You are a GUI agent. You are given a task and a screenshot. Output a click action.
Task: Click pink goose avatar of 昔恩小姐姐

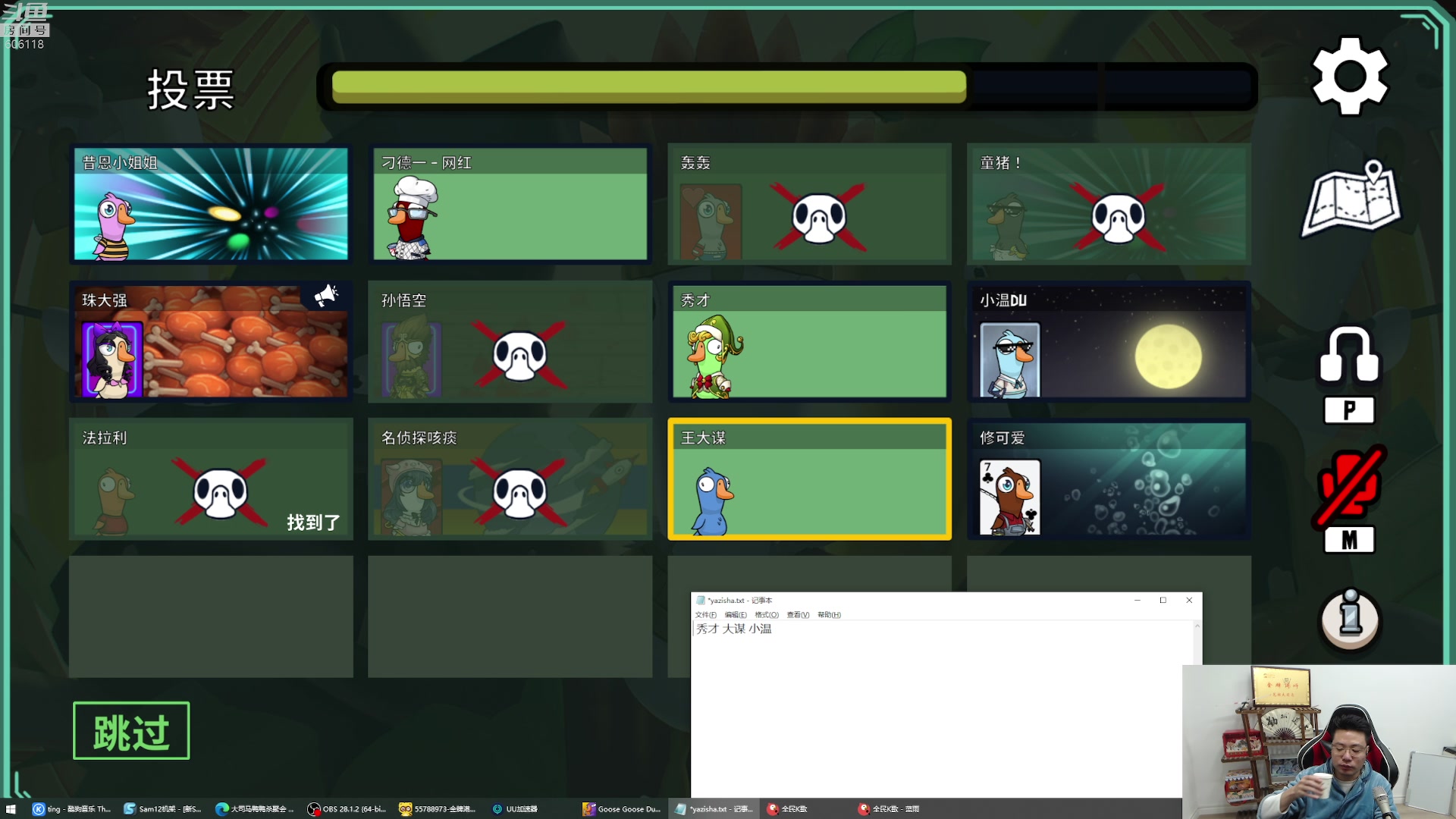(114, 226)
